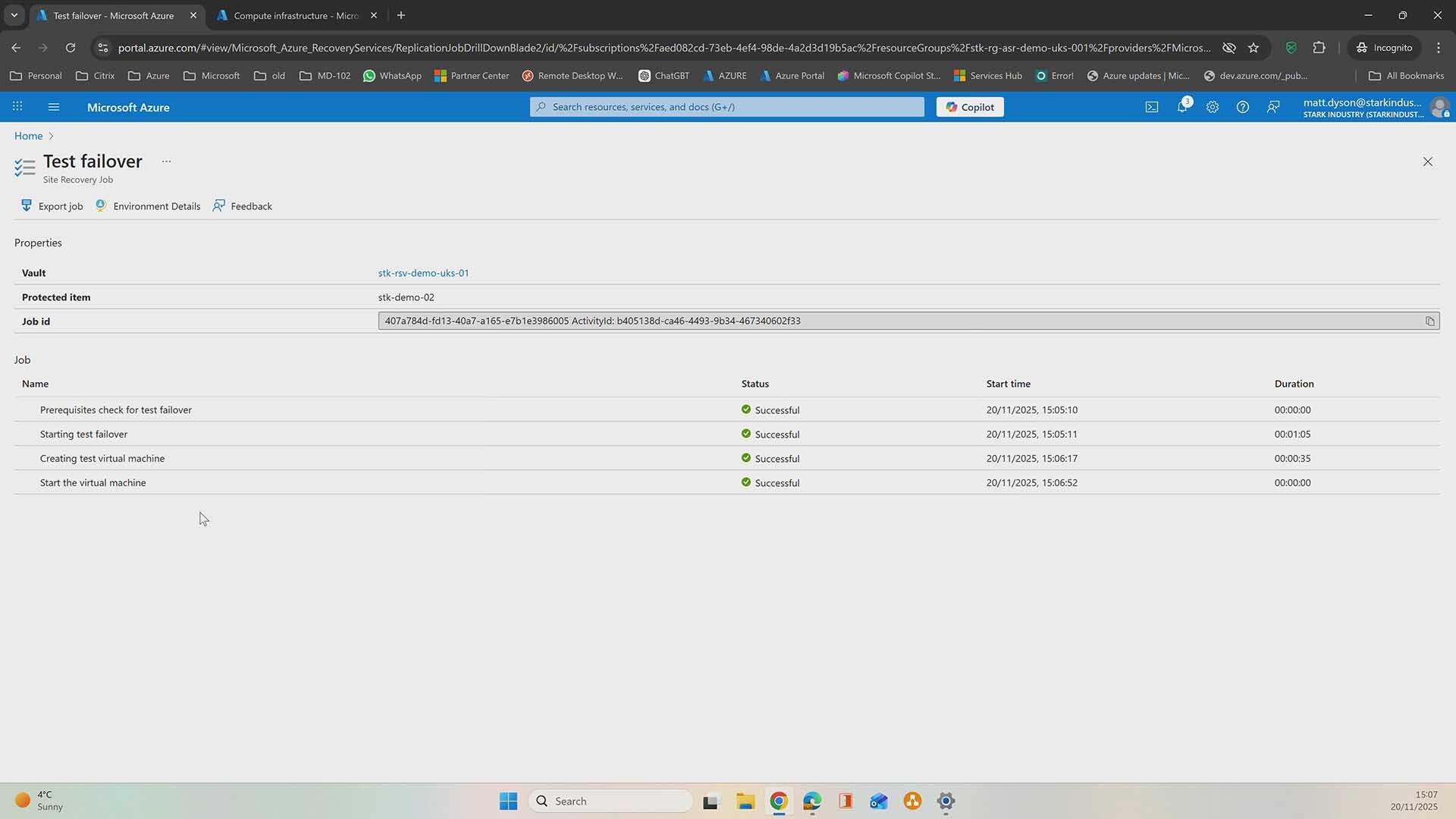
Task: Switch to Compute infrastructure tab
Action: (296, 15)
